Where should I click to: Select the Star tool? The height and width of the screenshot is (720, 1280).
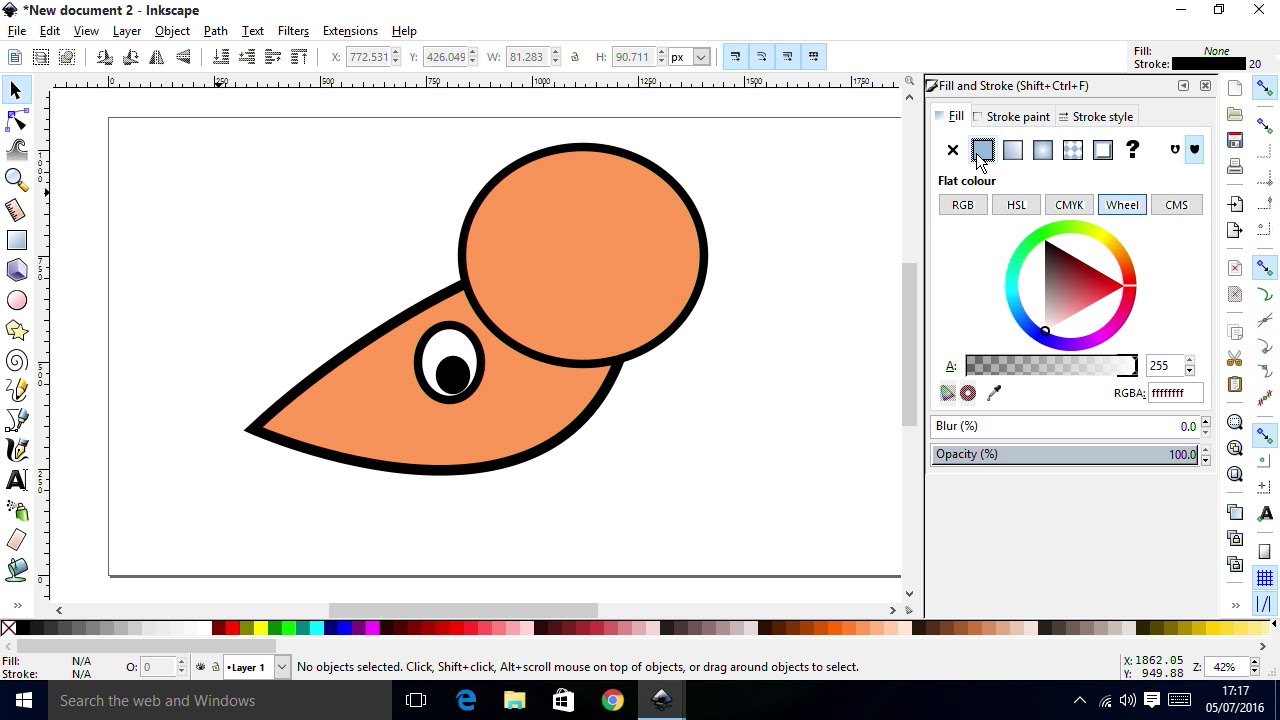pyautogui.click(x=16, y=330)
